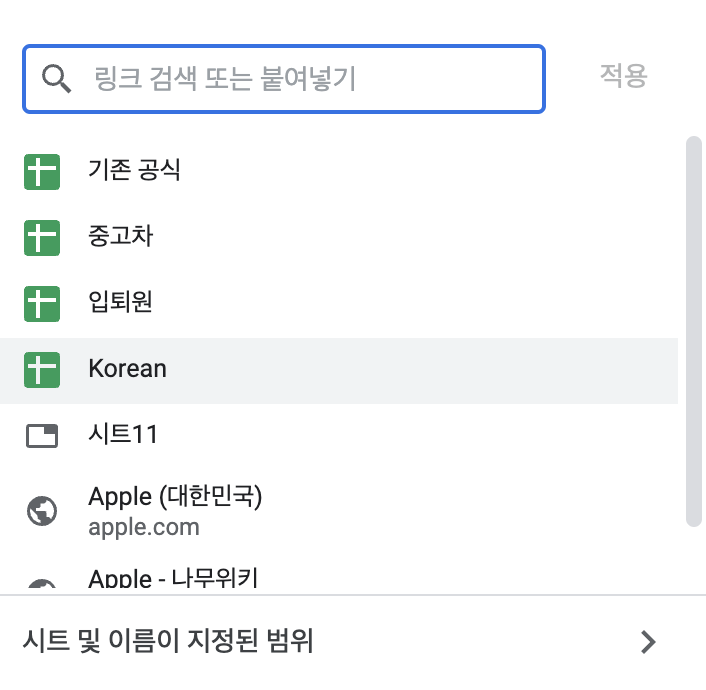This screenshot has width=706, height=690.
Task: Choose the 중고차 spreadsheet entry
Action: pos(339,238)
